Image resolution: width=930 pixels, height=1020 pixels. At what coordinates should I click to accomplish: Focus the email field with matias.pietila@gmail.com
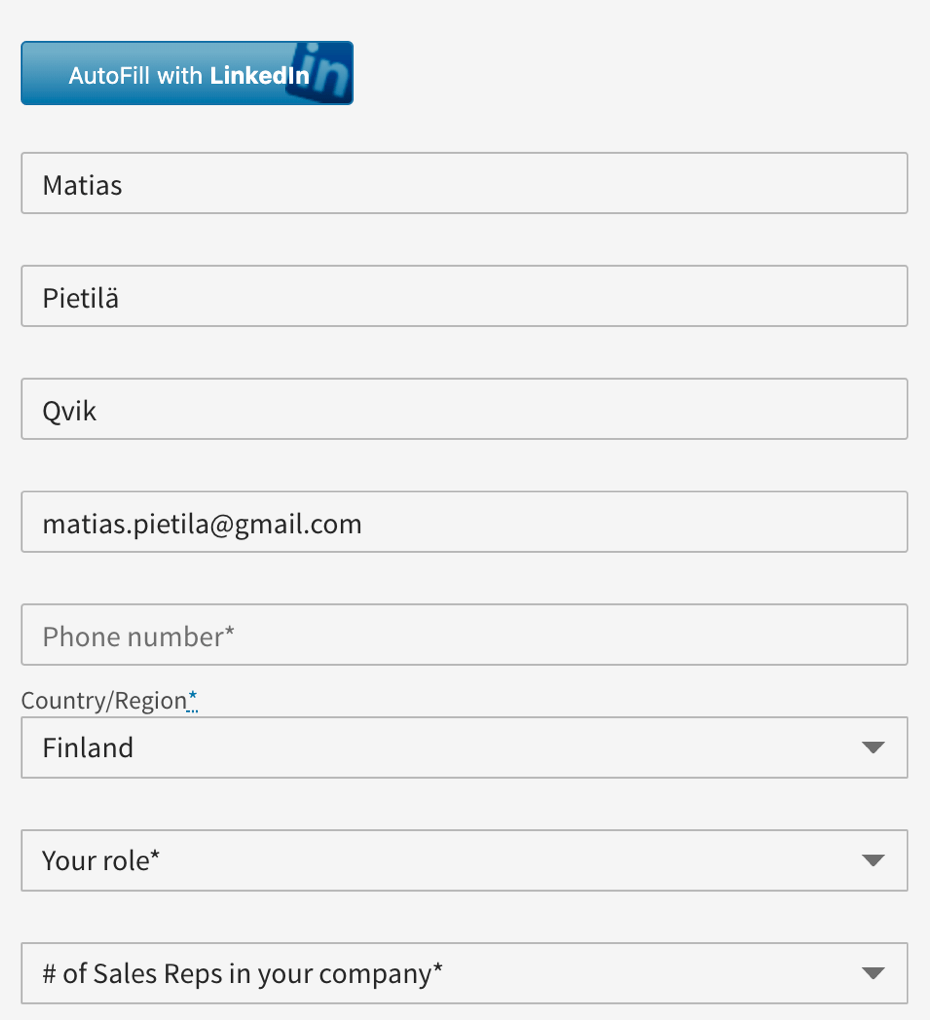(x=464, y=523)
